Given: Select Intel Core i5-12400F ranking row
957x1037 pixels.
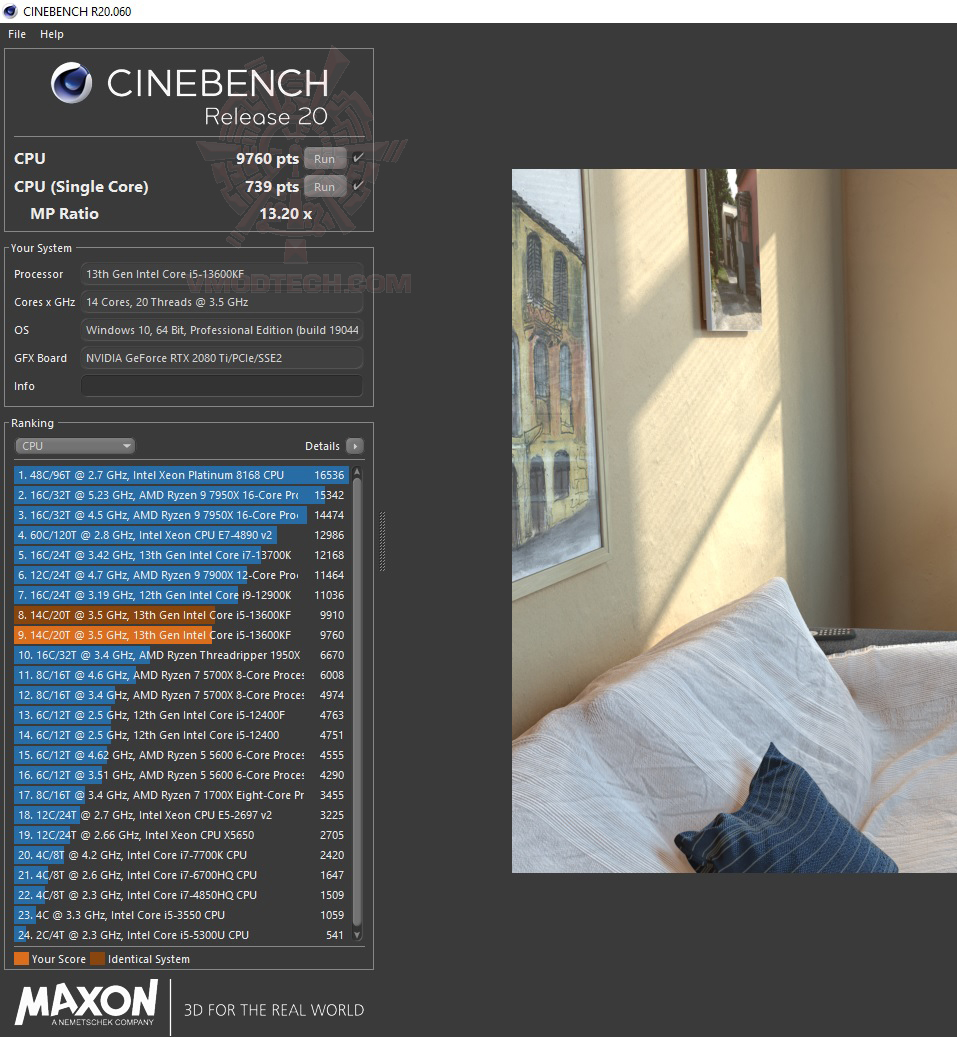Looking at the screenshot, I should 181,715.
